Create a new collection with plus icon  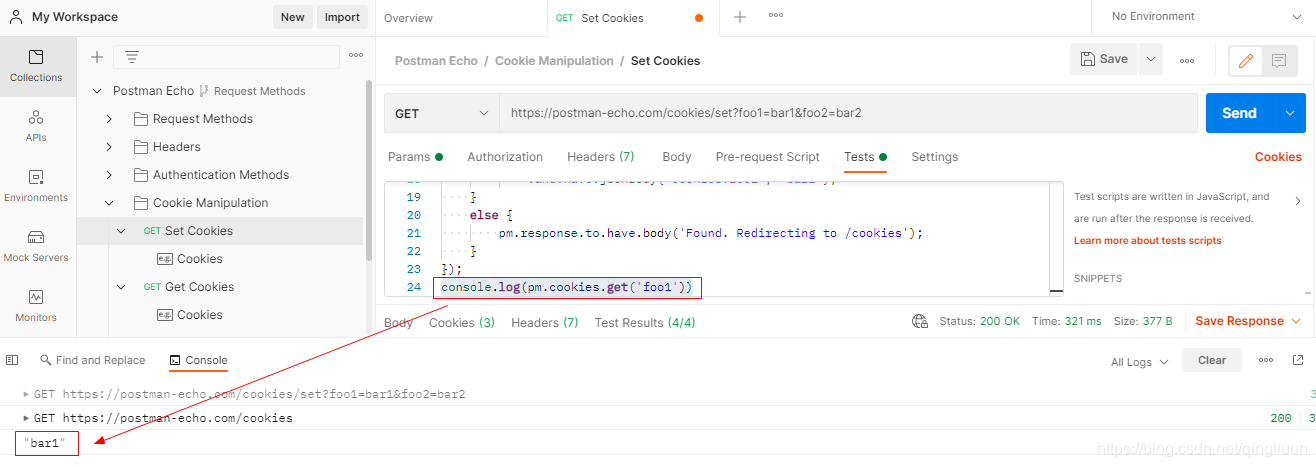(97, 57)
